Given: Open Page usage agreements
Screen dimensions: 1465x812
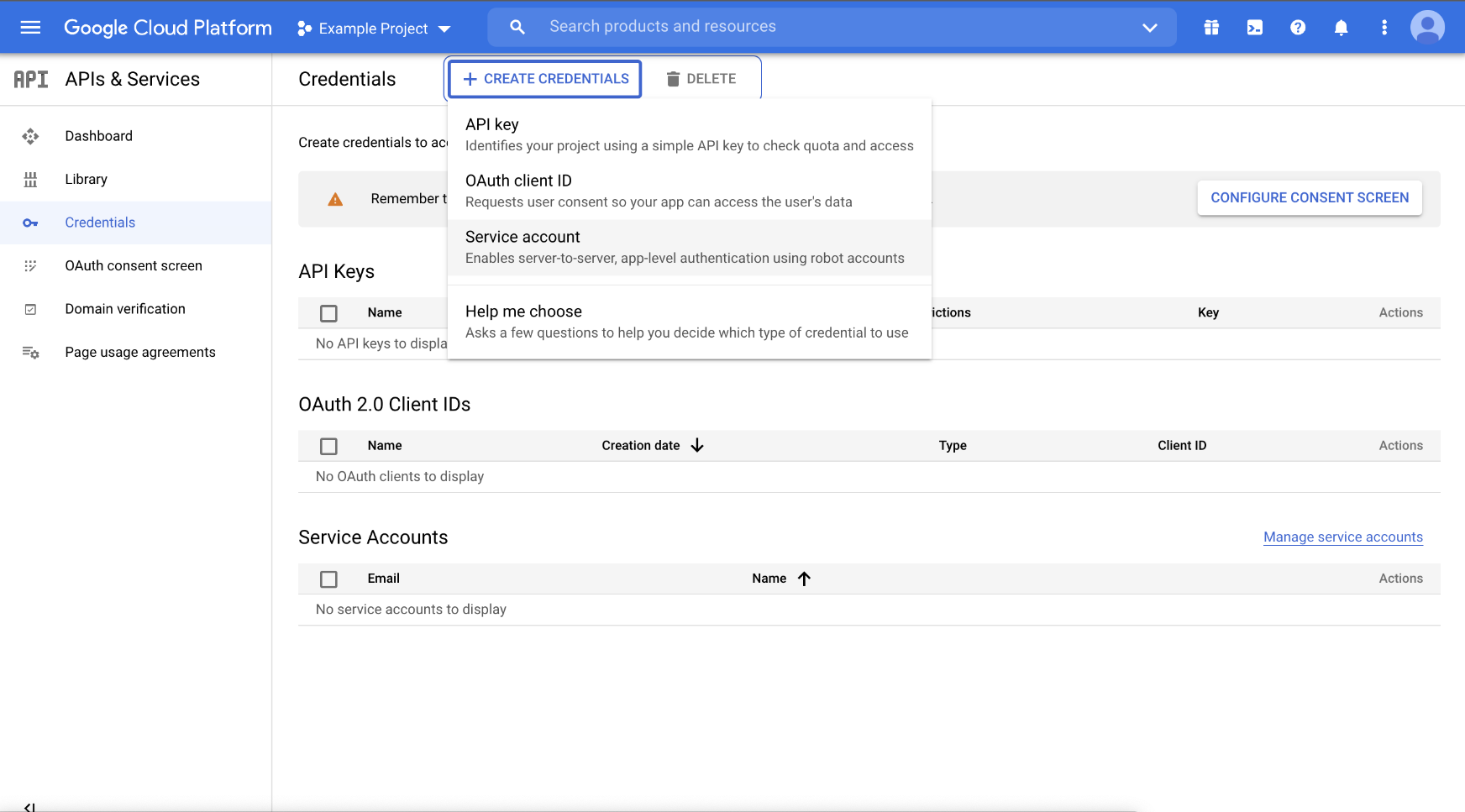Looking at the screenshot, I should click(x=140, y=353).
